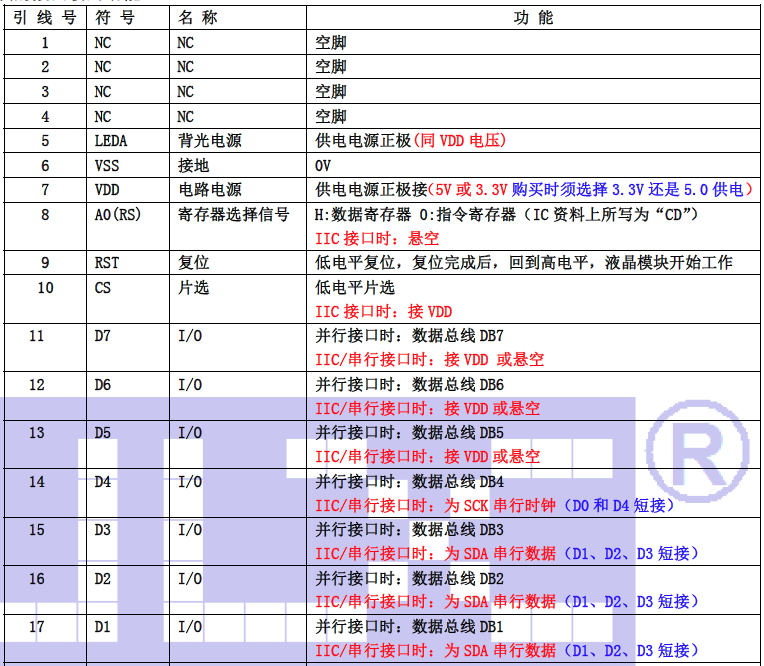Click the 功能 column header
Screen dimensions: 764x666
pos(533,18)
